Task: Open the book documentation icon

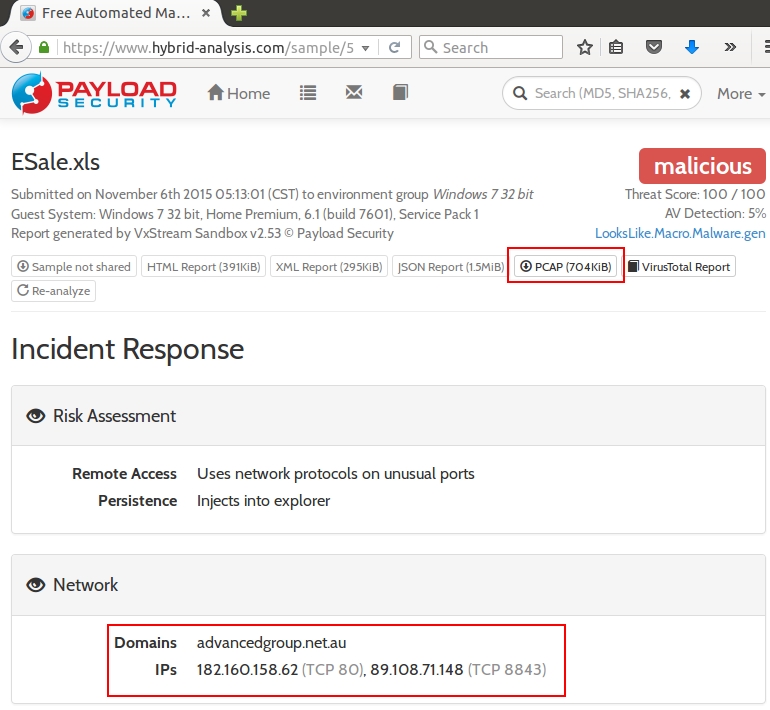Action: pyautogui.click(x=400, y=92)
